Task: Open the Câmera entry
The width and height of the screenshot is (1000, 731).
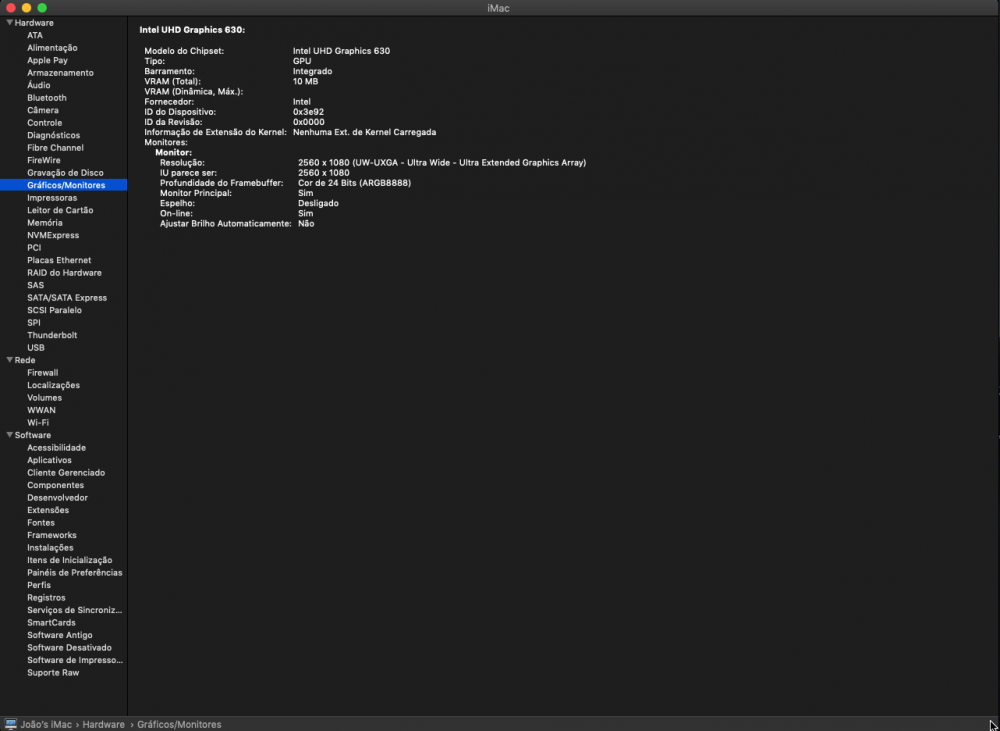Action: click(x=43, y=110)
